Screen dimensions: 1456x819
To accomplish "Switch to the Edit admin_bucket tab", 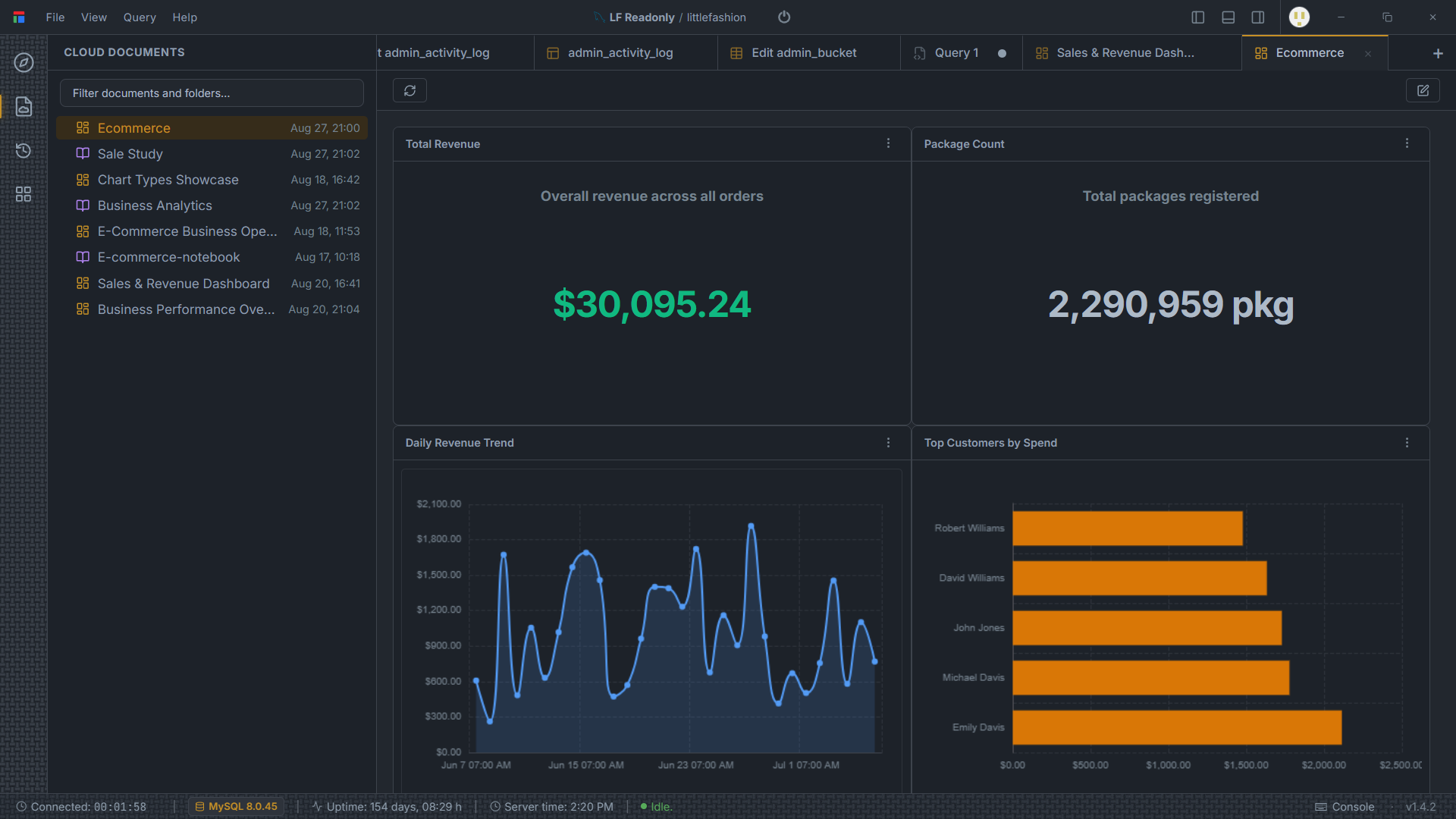I will [808, 53].
